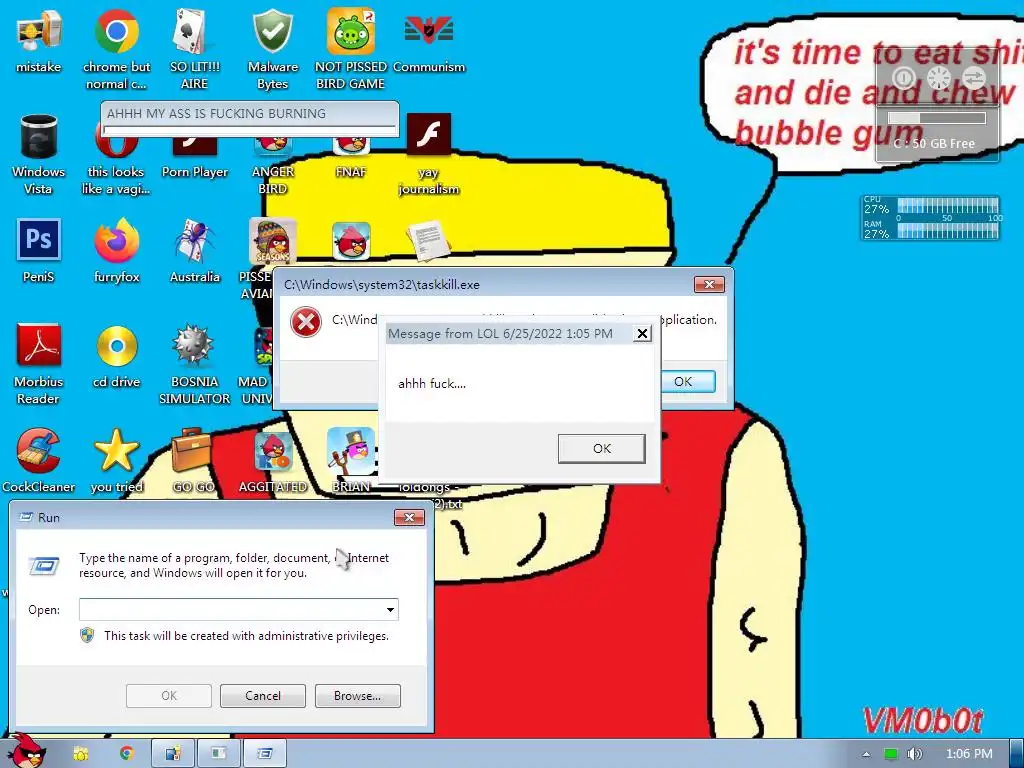Open the Australia spider solitaire icon
The height and width of the screenshot is (768, 1024).
click(194, 251)
